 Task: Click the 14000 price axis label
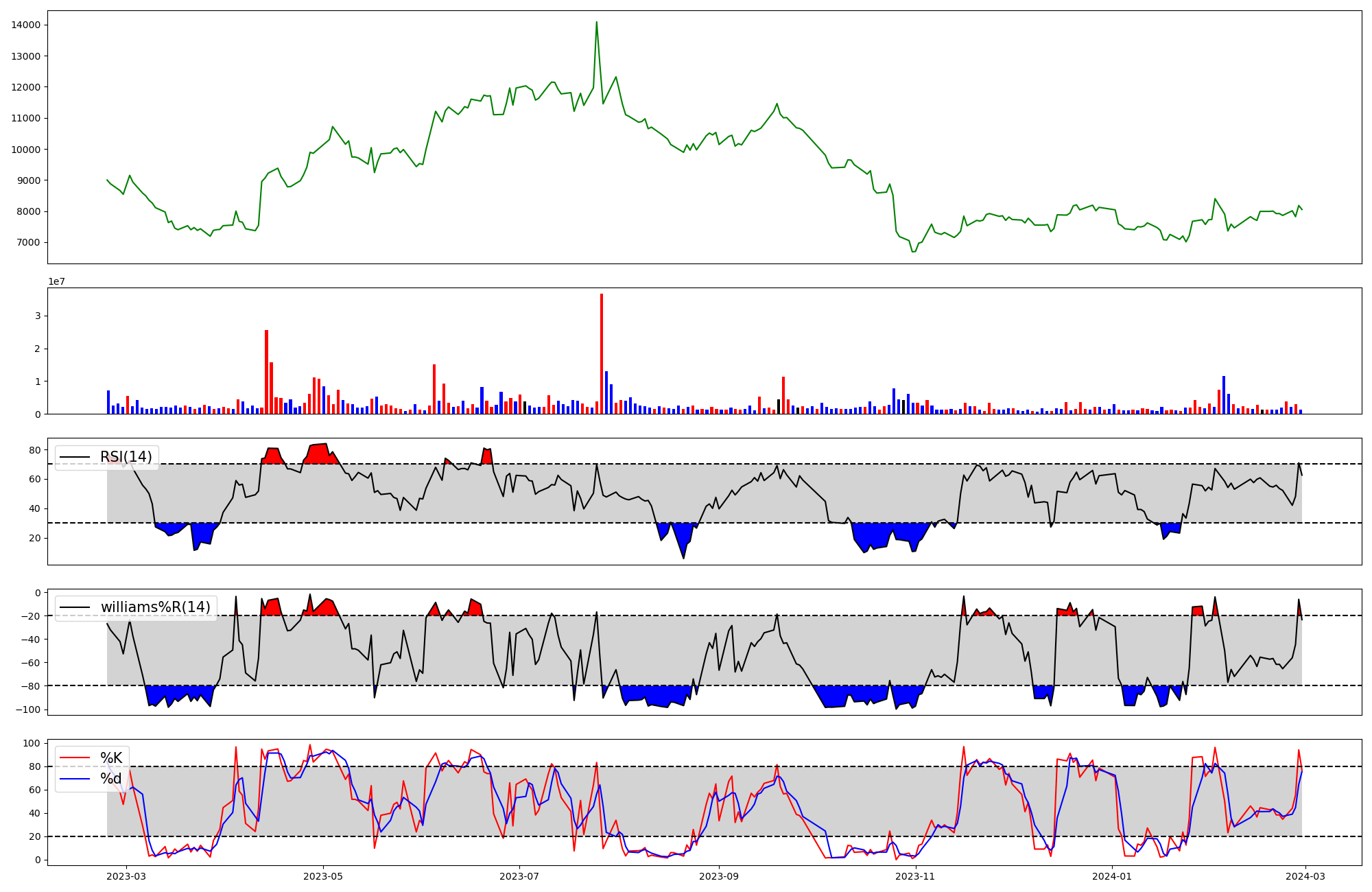25,25
